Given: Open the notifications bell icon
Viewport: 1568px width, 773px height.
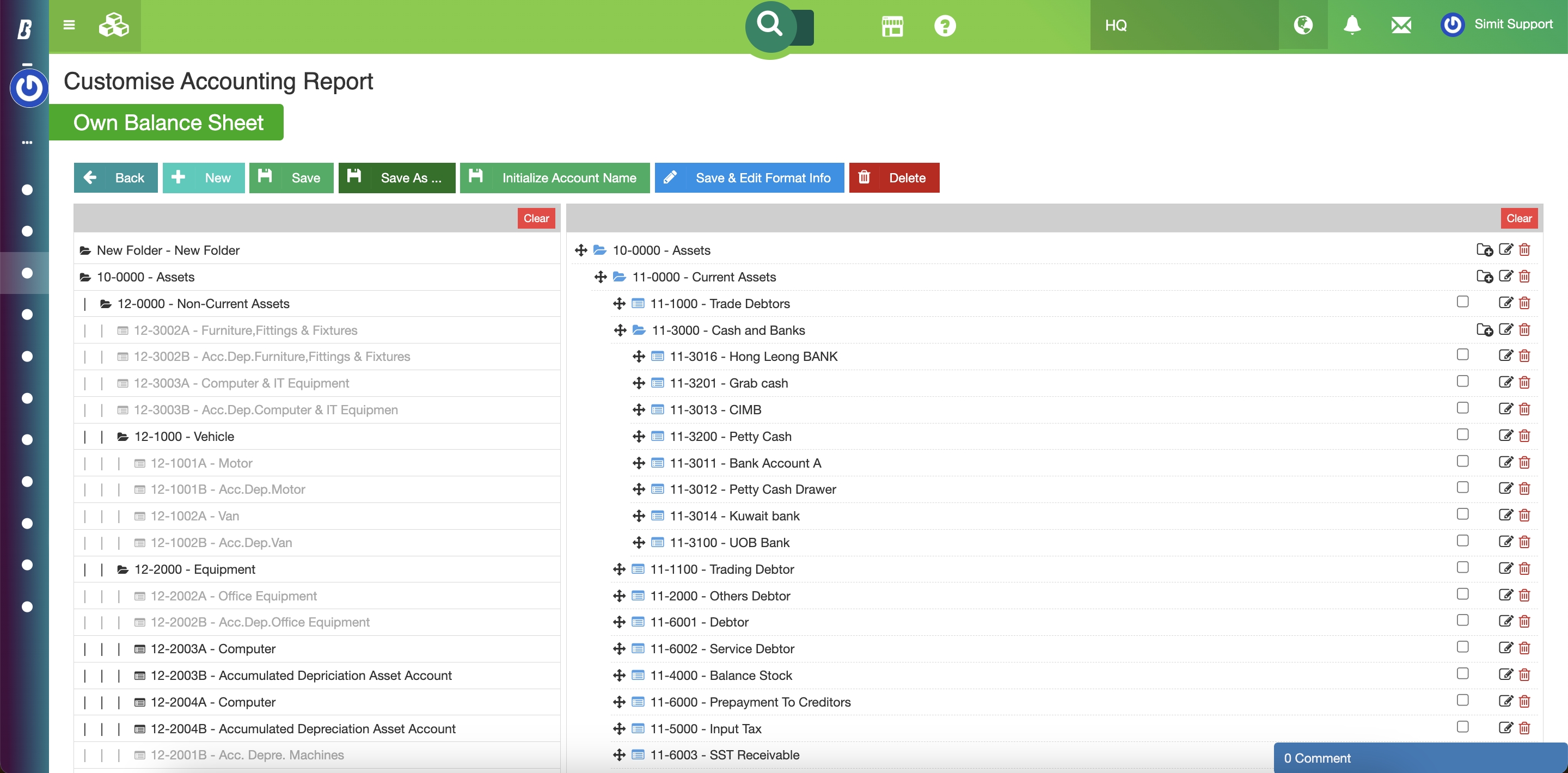Looking at the screenshot, I should click(1352, 25).
